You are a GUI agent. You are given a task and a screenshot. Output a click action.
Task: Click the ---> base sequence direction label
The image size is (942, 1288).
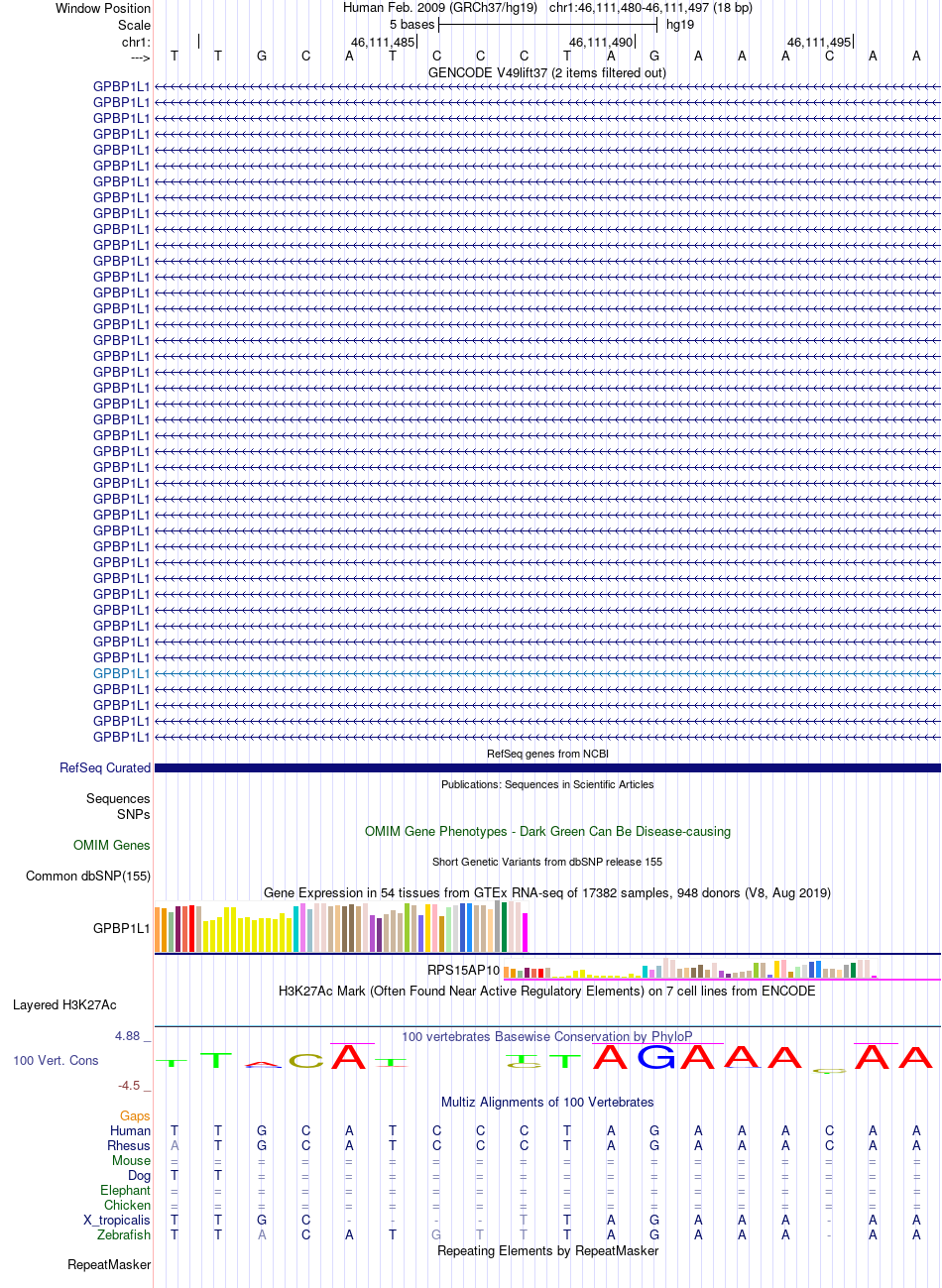[x=140, y=59]
